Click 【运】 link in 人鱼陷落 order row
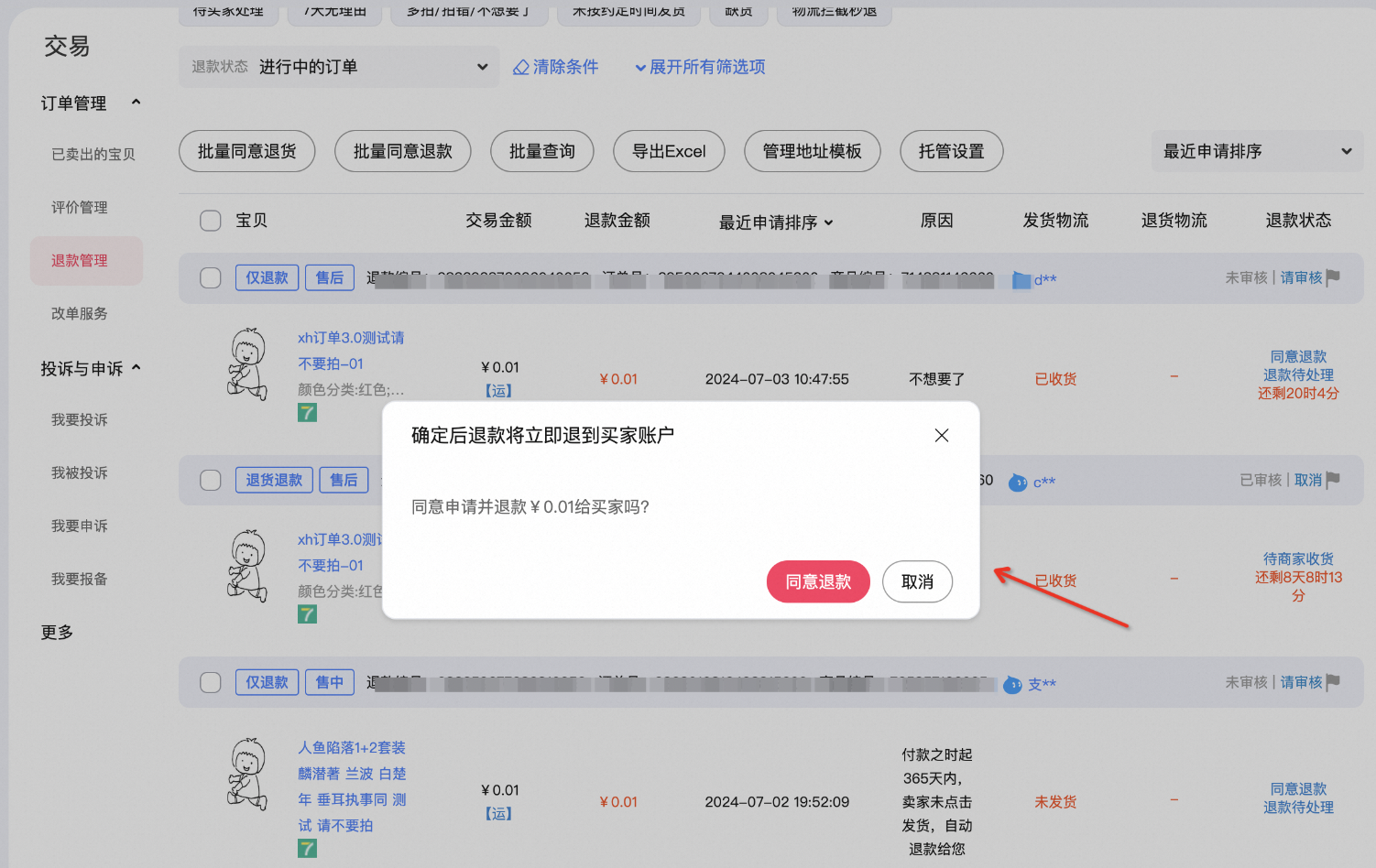 tap(498, 814)
